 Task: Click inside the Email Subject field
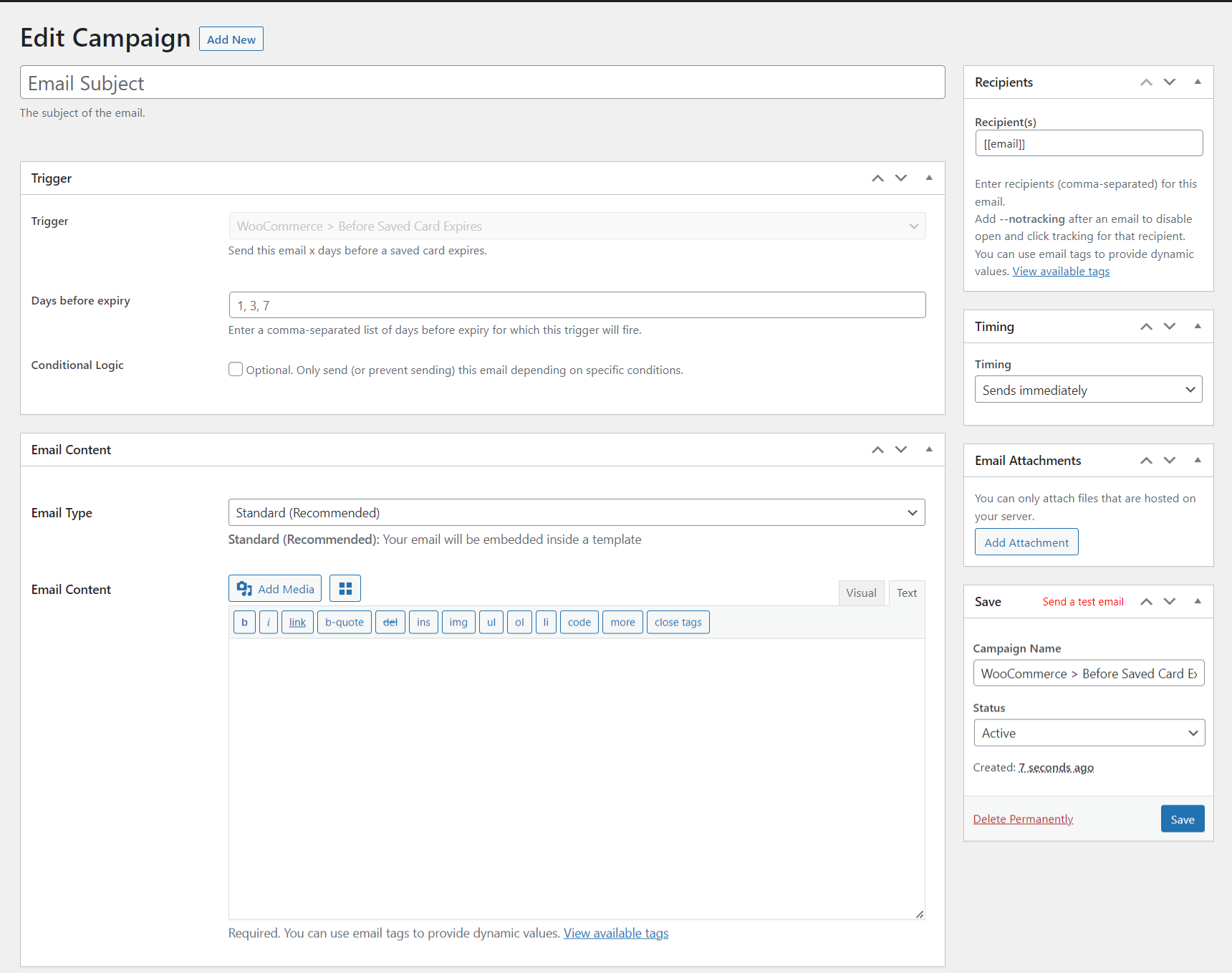pos(482,82)
